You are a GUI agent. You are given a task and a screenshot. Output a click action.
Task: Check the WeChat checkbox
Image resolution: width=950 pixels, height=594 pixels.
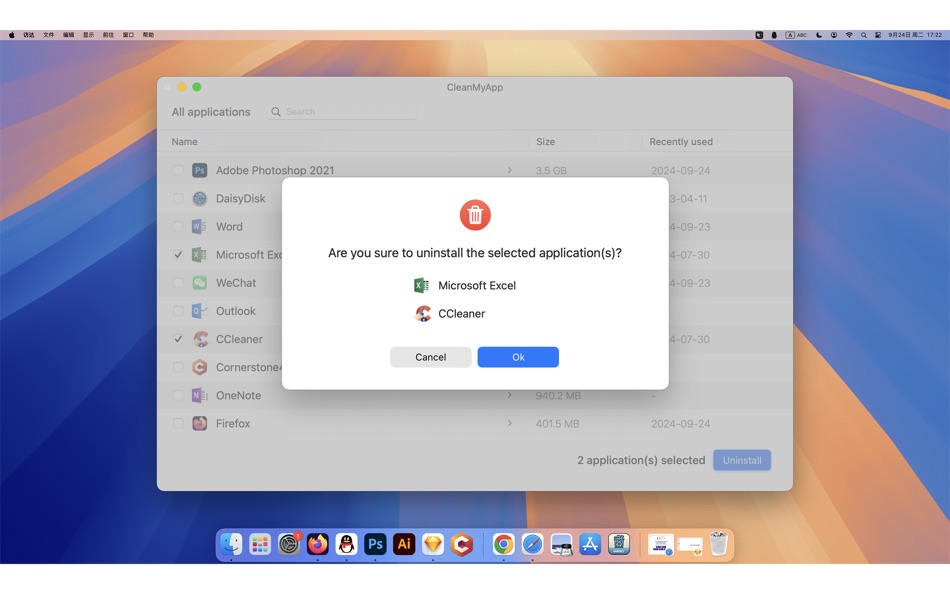(x=178, y=282)
